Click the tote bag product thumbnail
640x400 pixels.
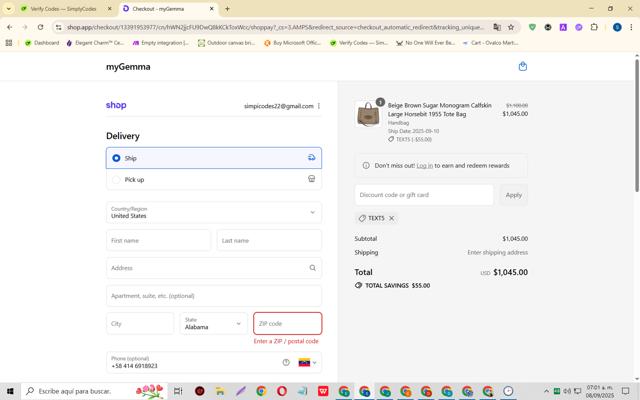click(368, 114)
